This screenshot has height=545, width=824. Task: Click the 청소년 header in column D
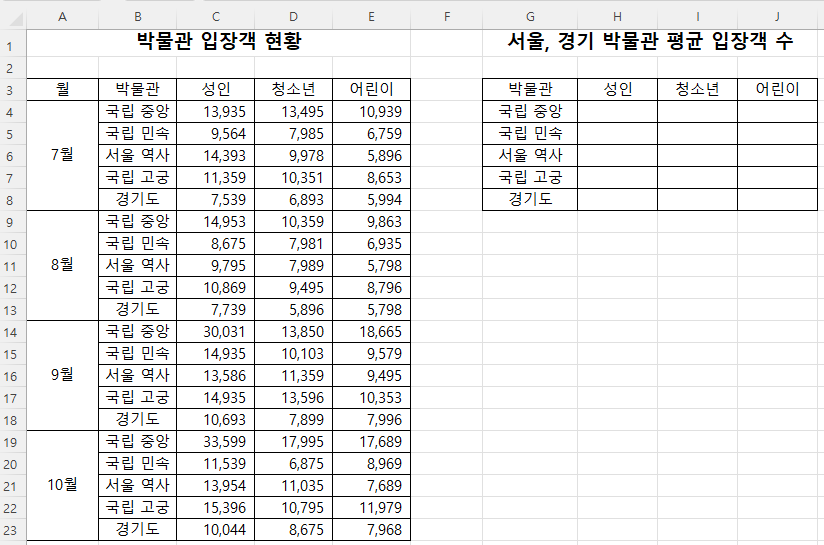coord(293,89)
